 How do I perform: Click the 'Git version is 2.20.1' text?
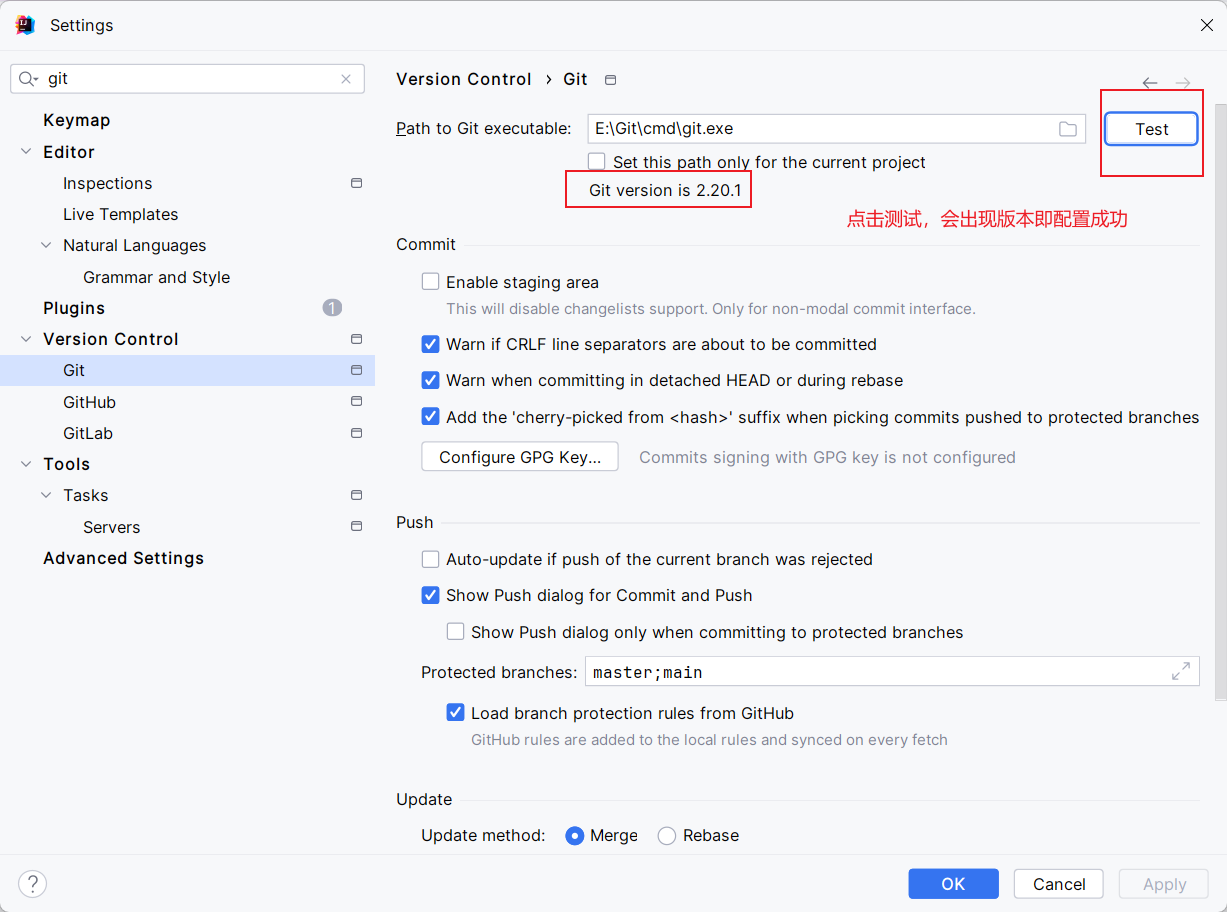665,190
